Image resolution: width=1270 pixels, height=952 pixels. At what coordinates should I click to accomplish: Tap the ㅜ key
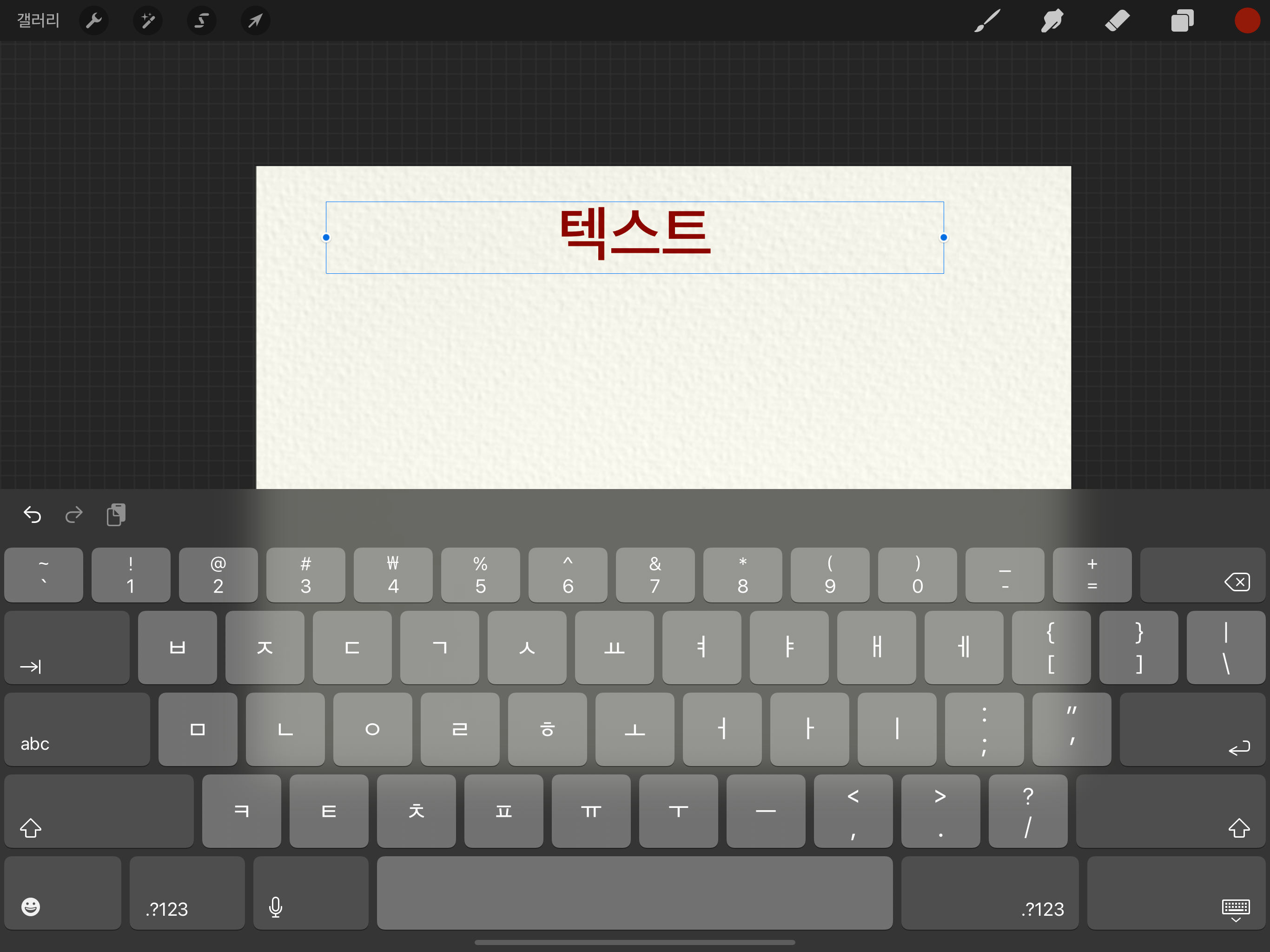point(679,811)
